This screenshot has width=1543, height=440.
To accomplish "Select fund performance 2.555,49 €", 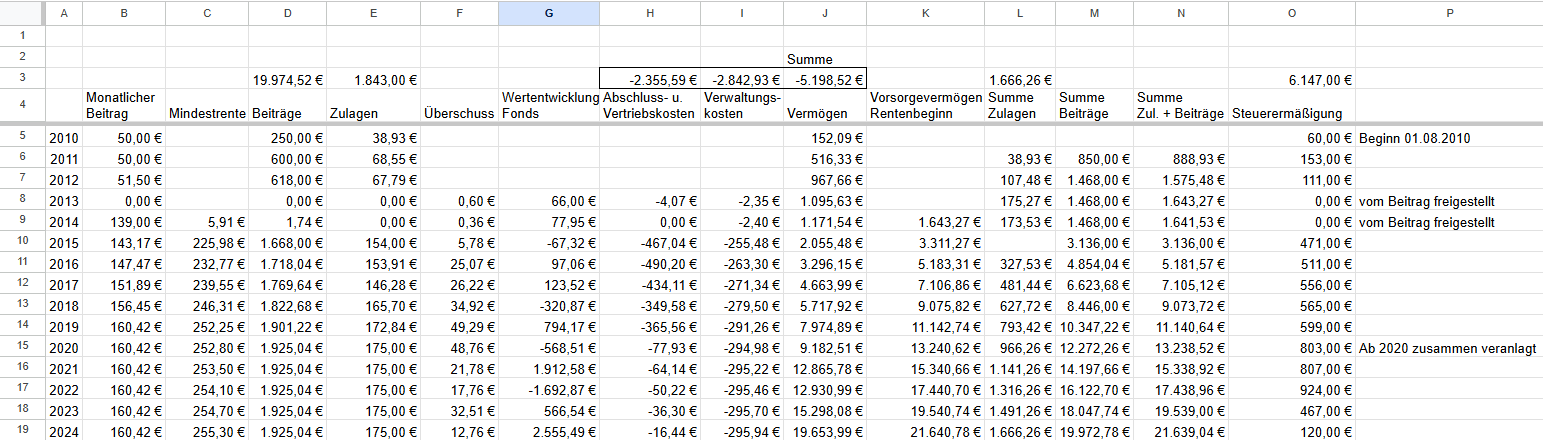I will [x=548, y=432].
